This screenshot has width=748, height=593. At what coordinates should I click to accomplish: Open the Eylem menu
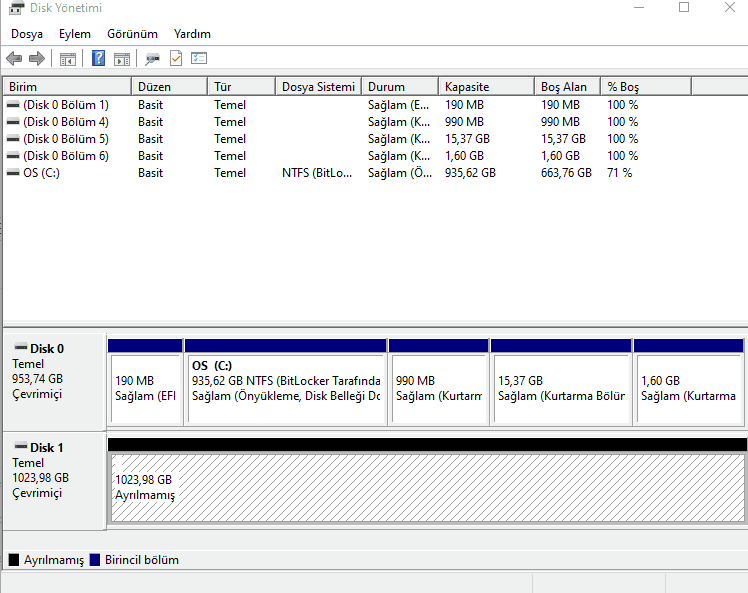click(75, 34)
